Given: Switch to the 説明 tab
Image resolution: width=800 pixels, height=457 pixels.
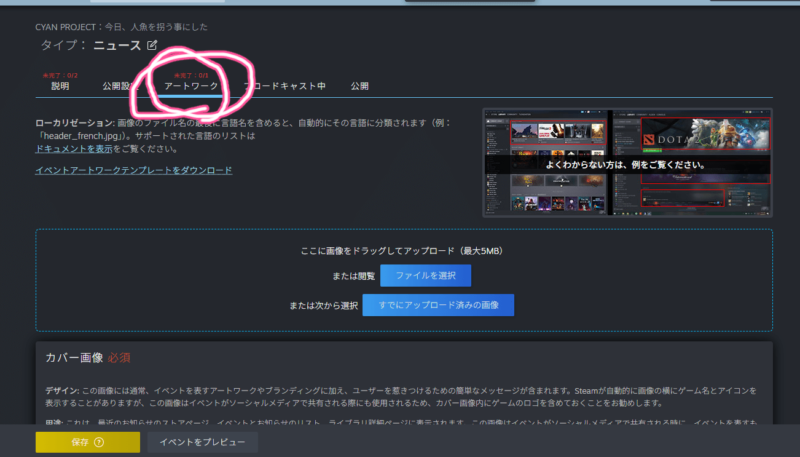Looking at the screenshot, I should click(60, 87).
